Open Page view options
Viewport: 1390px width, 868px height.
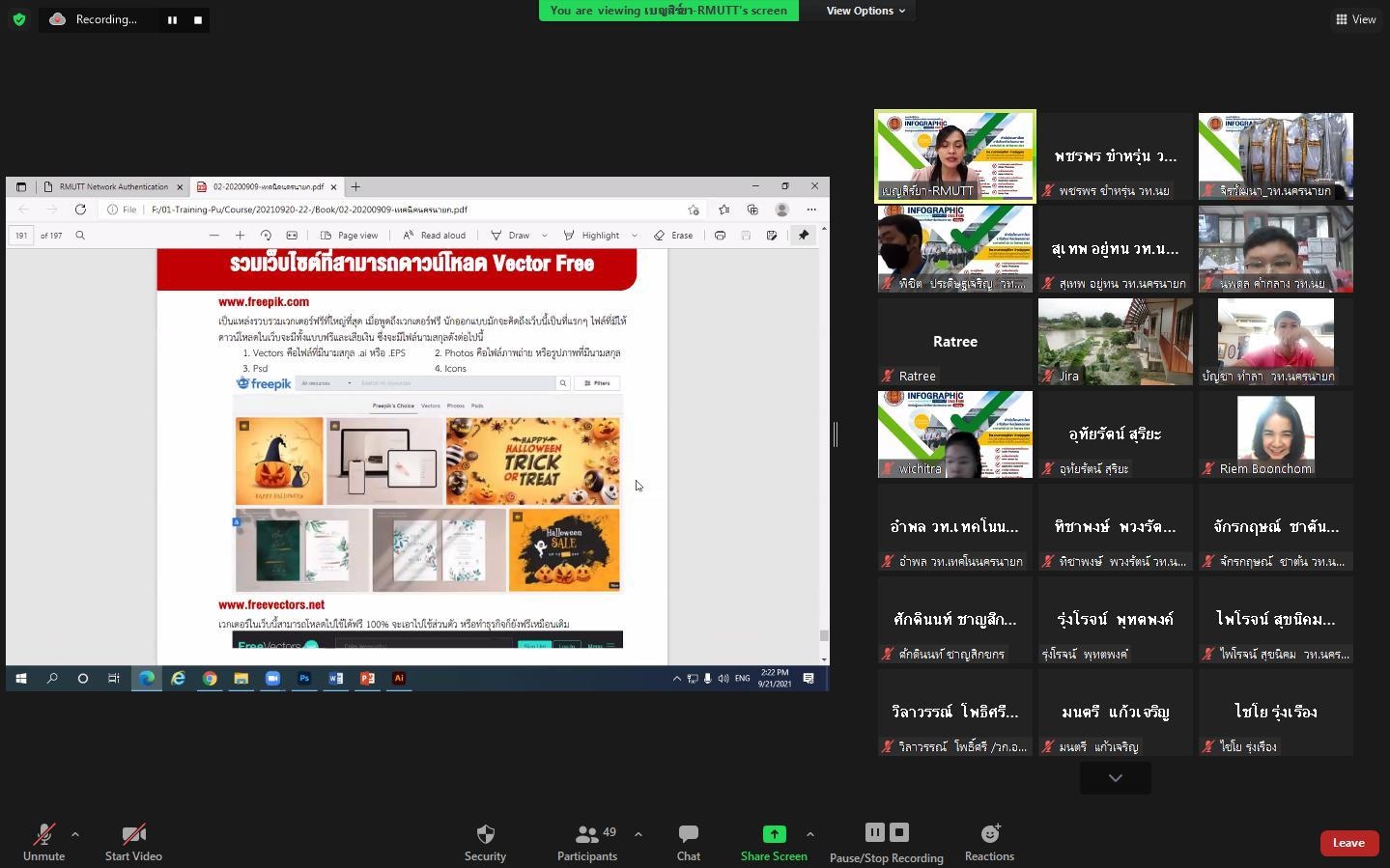point(349,236)
